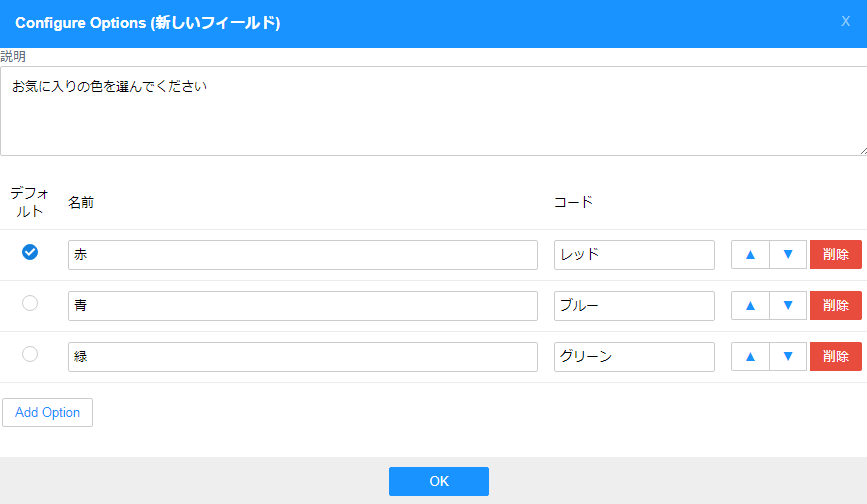Edit the name field containing 緑
This screenshot has height=504, width=867.
point(303,356)
